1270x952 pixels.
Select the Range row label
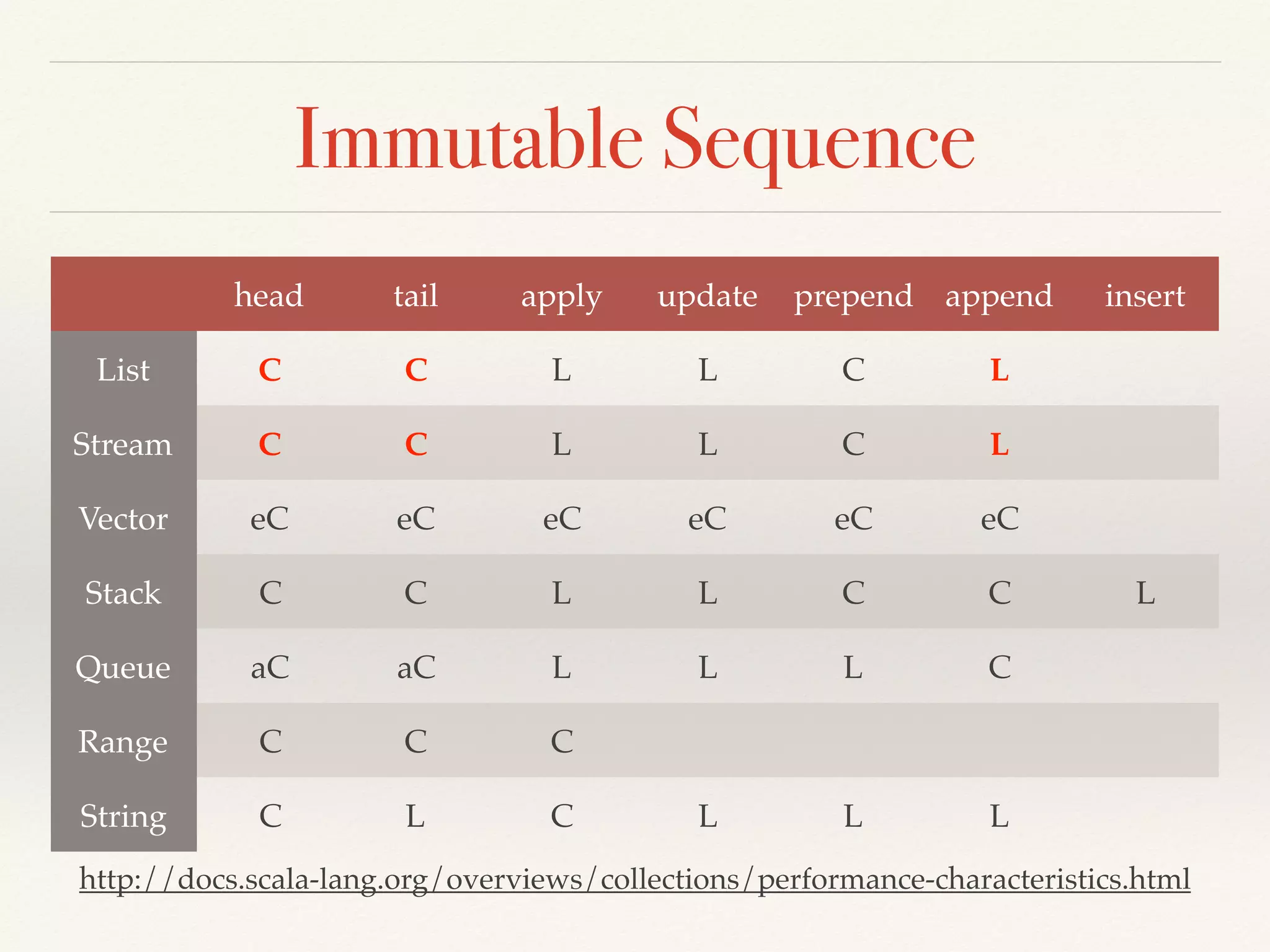(x=123, y=742)
